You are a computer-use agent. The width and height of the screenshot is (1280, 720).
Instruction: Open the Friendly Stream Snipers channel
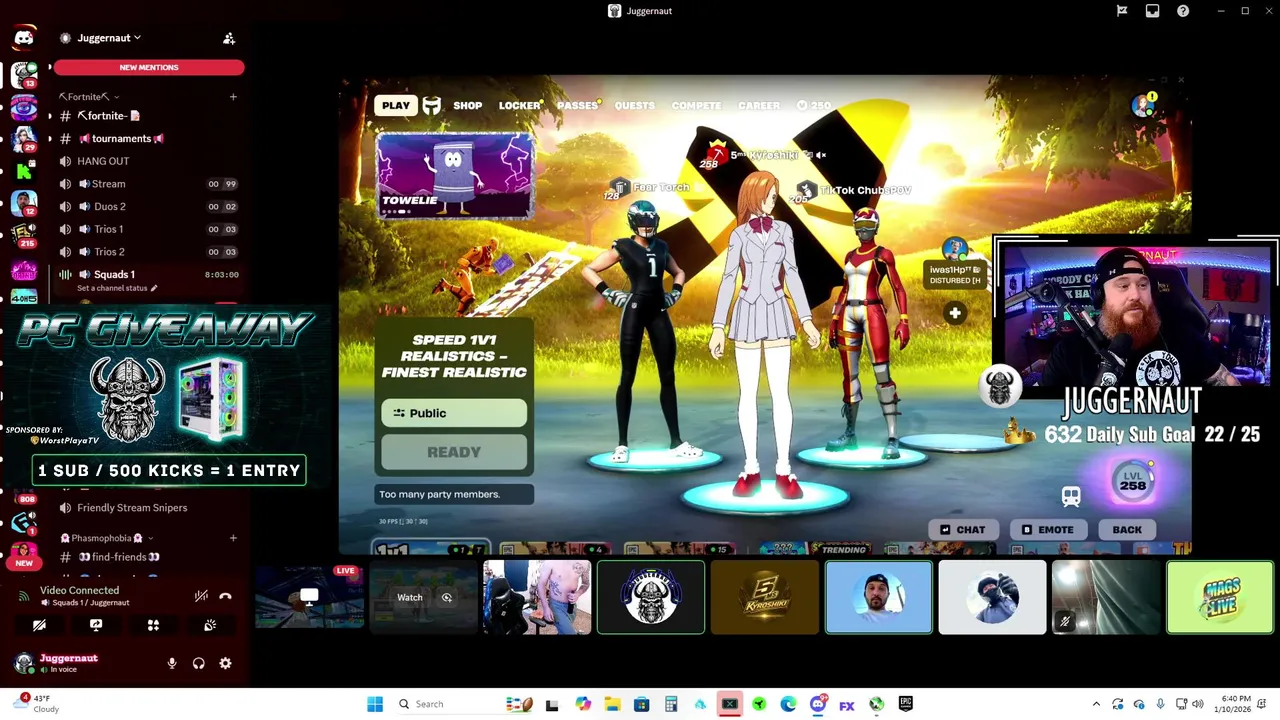[x=149, y=507]
